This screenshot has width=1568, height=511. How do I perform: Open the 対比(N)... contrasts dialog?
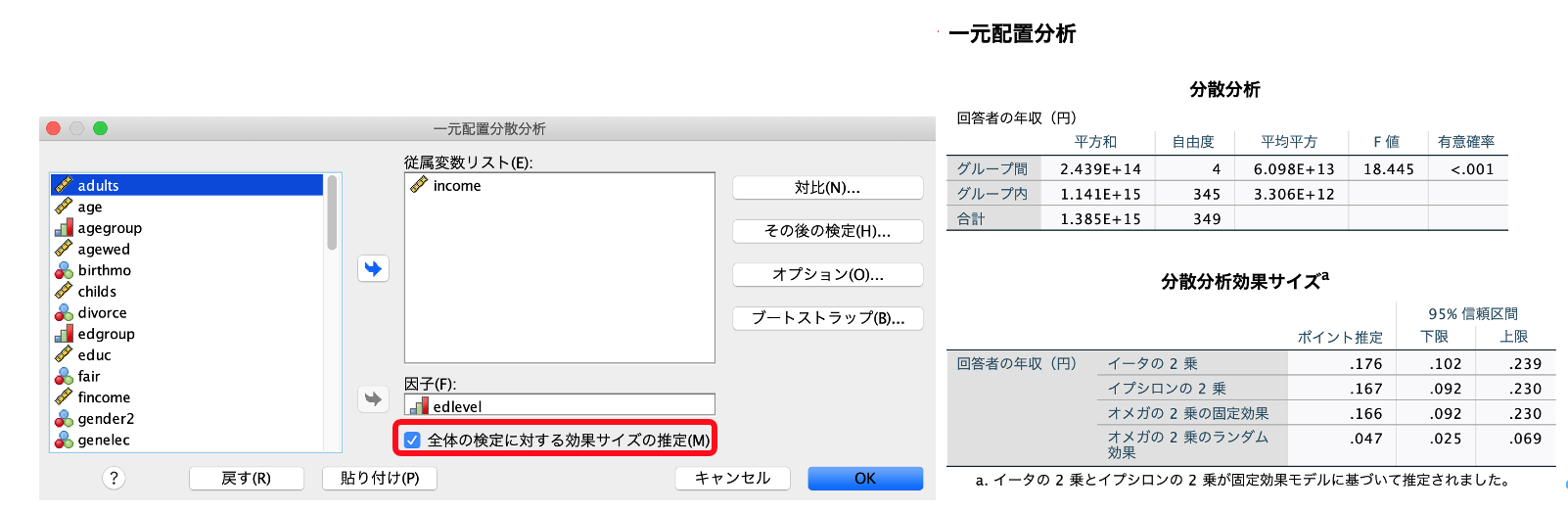coord(827,188)
